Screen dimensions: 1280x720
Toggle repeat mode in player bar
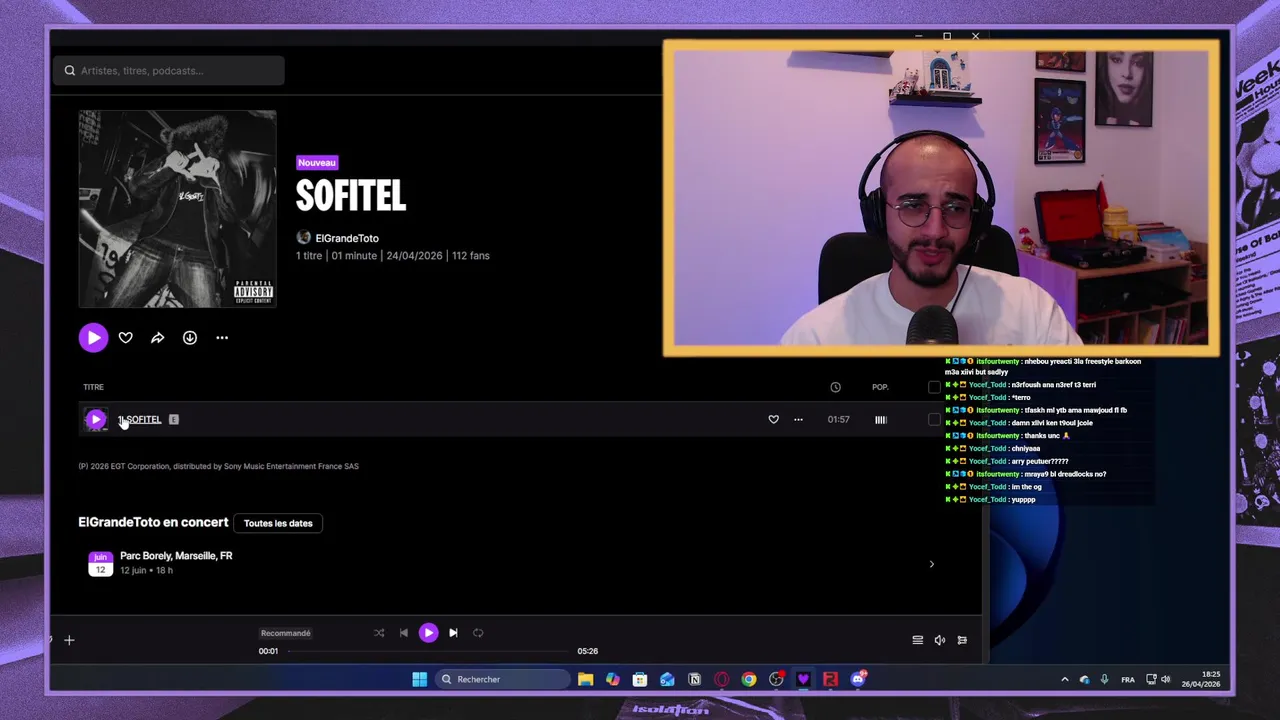click(478, 633)
